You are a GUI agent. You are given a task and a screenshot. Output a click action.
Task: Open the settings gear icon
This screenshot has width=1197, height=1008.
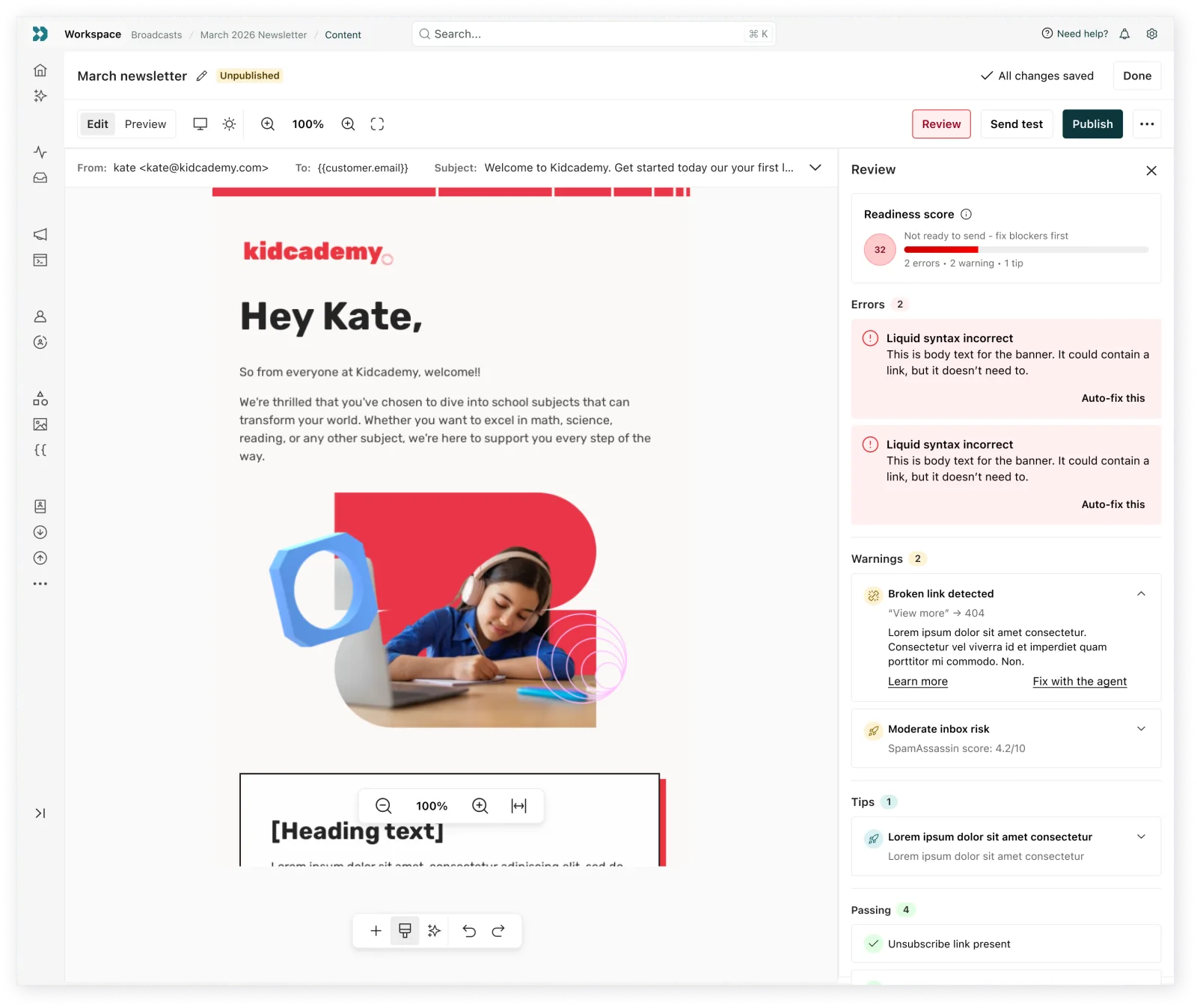point(1152,34)
